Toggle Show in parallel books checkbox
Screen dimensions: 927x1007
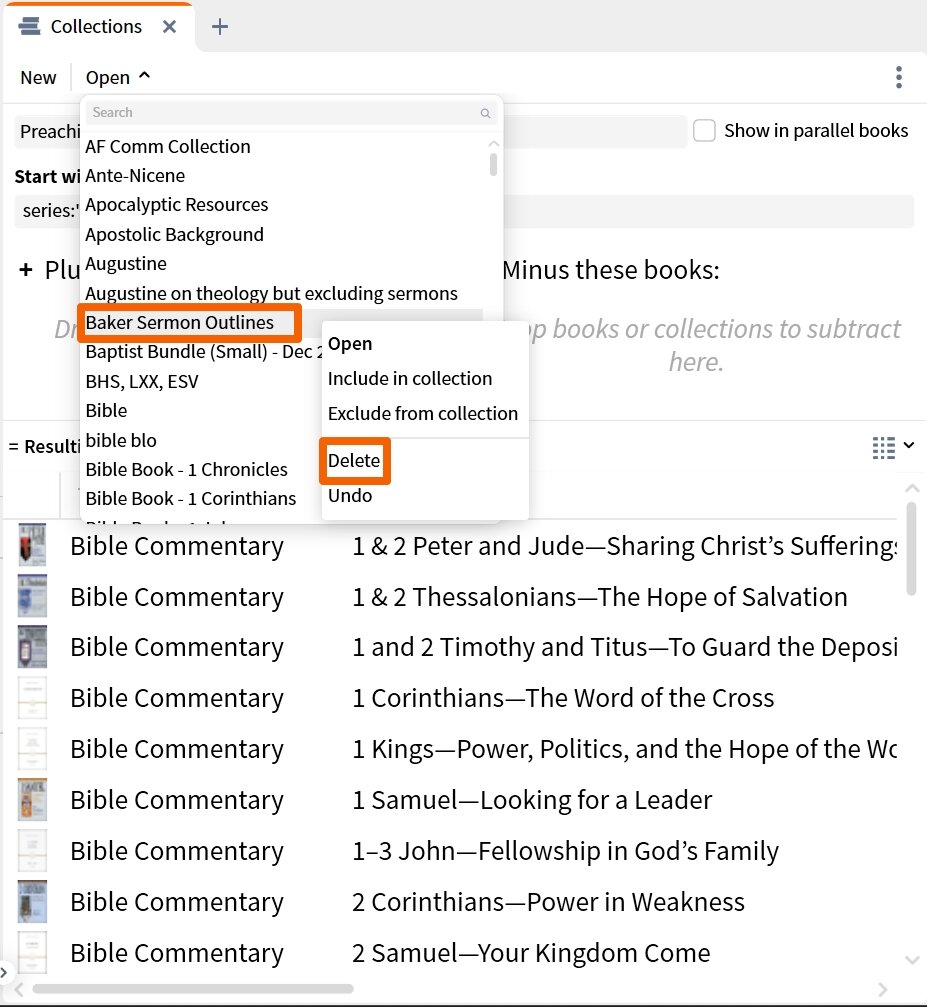click(704, 130)
